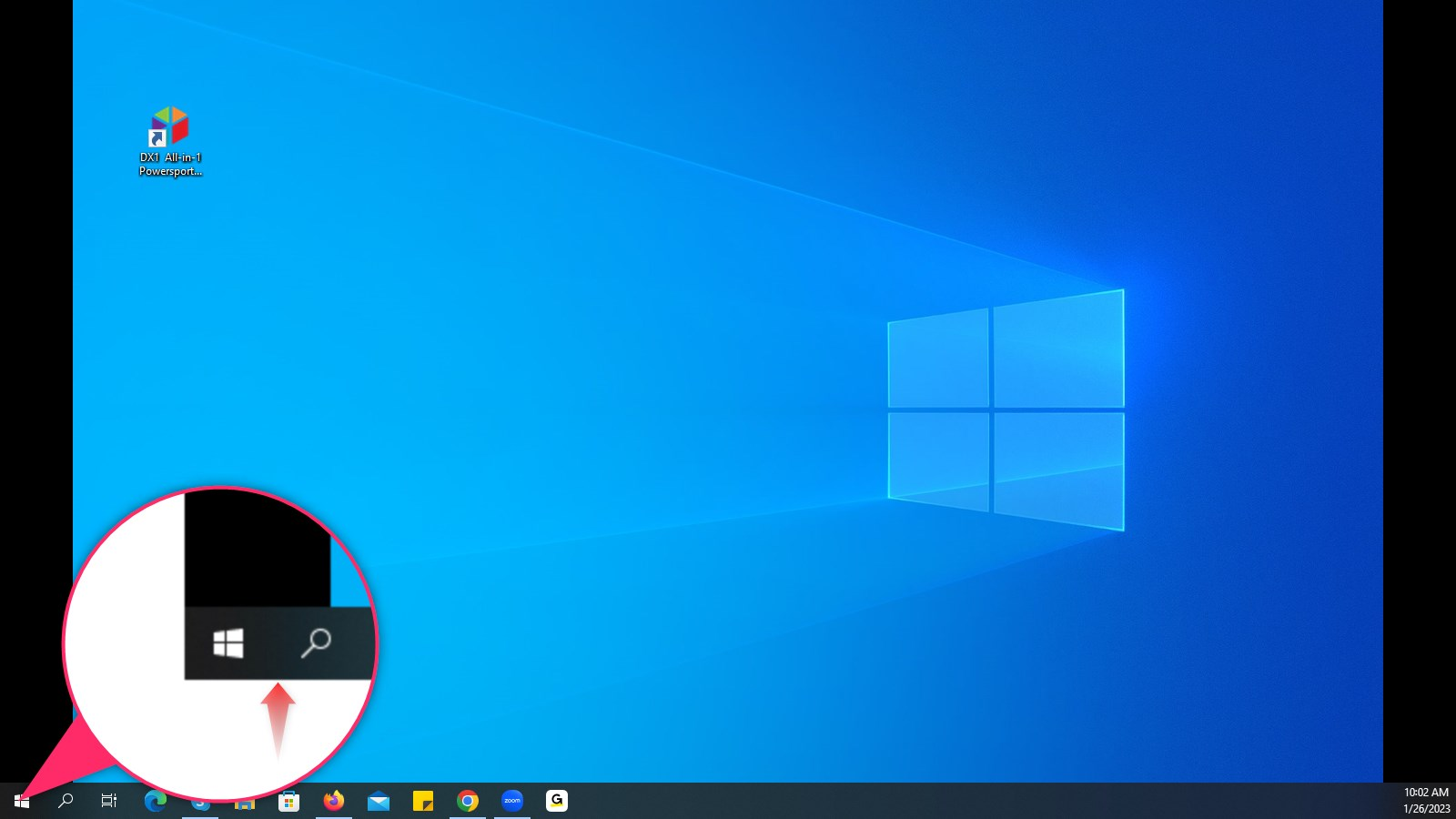
Task: Launch Firefox from taskbar
Action: click(x=334, y=801)
